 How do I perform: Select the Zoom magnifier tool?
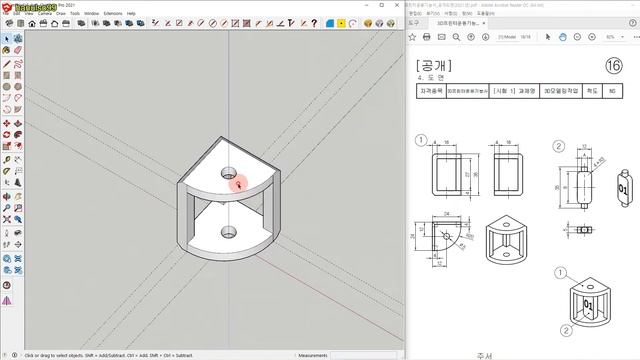[7, 208]
